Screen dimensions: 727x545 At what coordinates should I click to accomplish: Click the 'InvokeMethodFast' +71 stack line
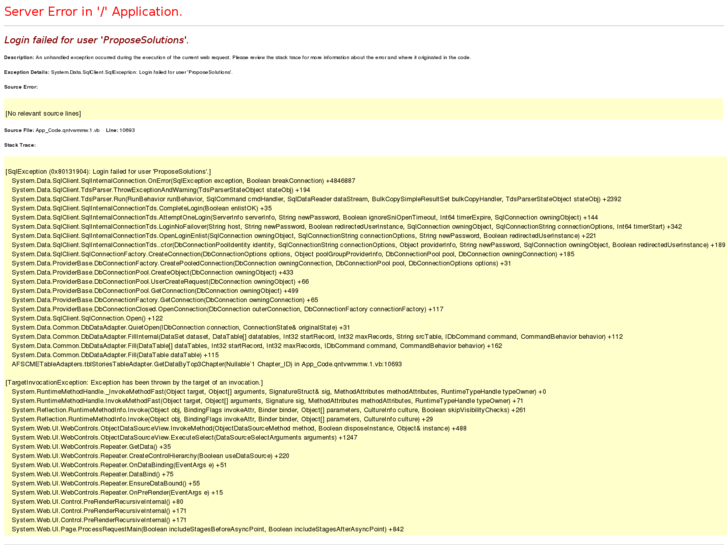coord(268,401)
